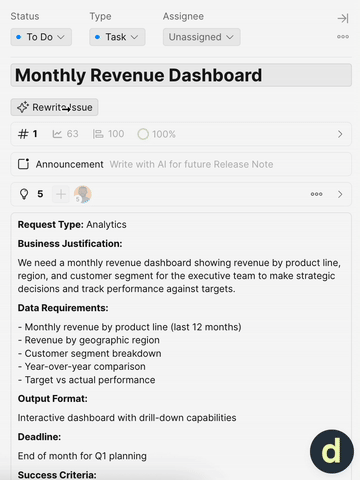Click the Monthly Revenue Dashboard title field
Image resolution: width=360 pixels, height=480 pixels.
[x=181, y=75]
